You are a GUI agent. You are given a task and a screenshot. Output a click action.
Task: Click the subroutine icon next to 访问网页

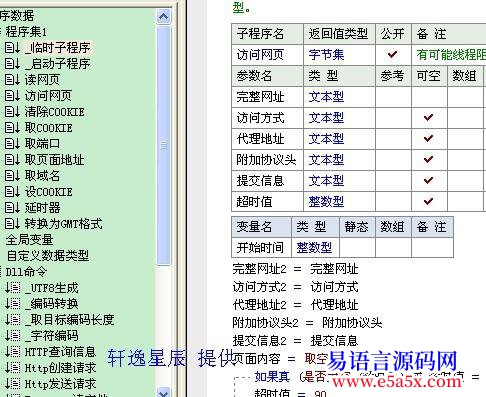(12, 96)
